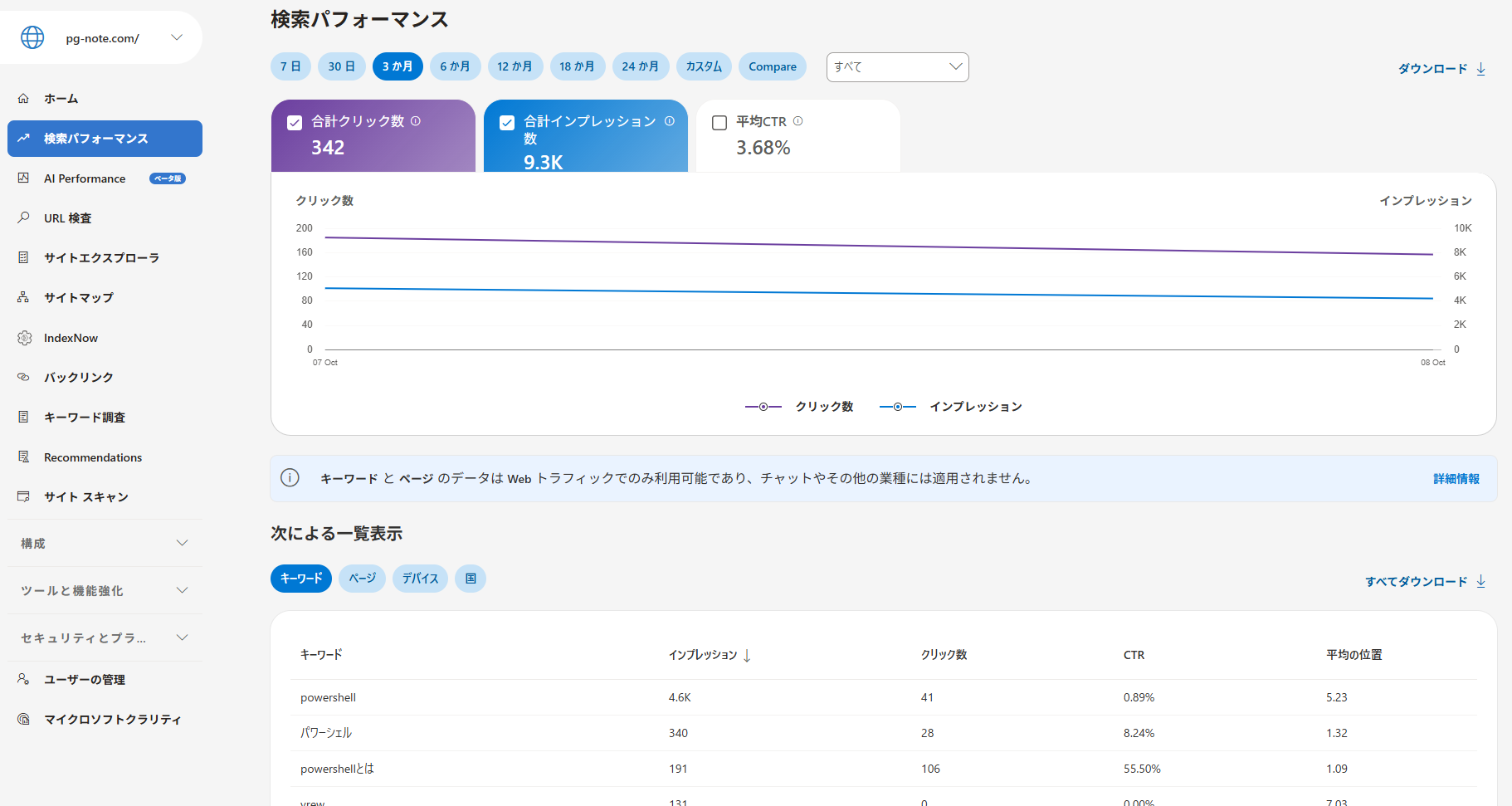Switch to the デバイス tab
Image resolution: width=1512 pixels, height=806 pixels.
pos(420,579)
